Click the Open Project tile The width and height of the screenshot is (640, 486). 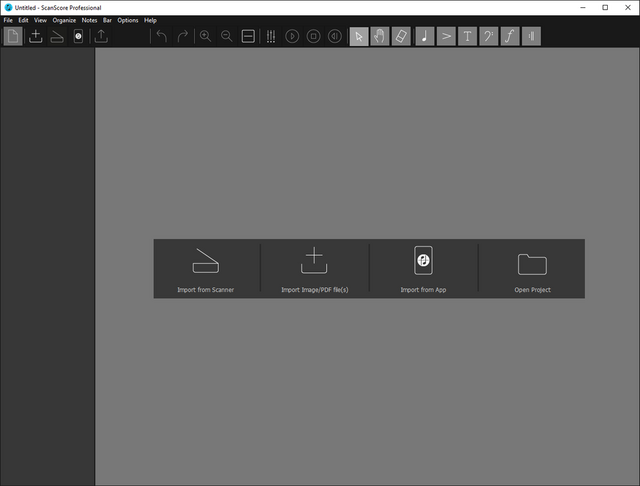click(532, 269)
